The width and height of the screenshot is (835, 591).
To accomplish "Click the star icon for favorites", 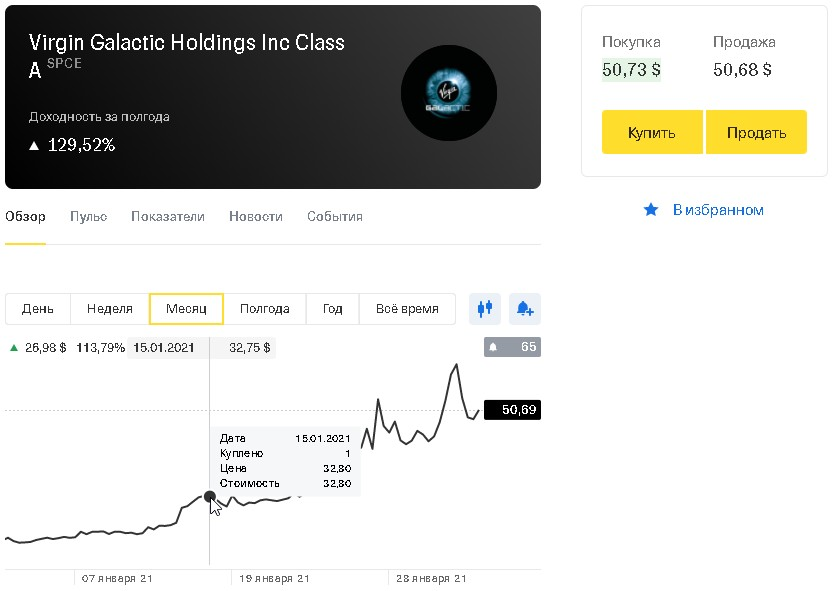I will pyautogui.click(x=651, y=210).
